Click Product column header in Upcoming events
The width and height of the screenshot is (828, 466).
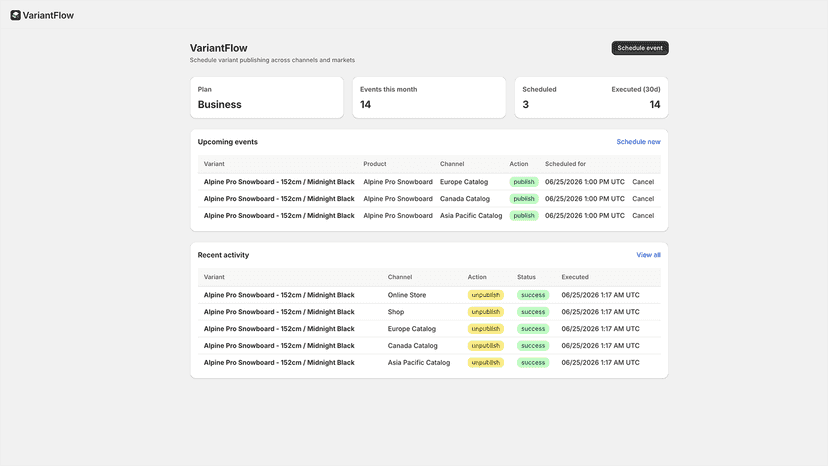pos(375,164)
